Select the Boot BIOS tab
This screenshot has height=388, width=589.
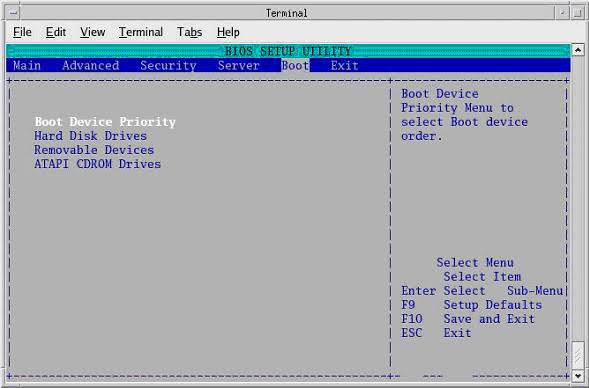(295, 65)
